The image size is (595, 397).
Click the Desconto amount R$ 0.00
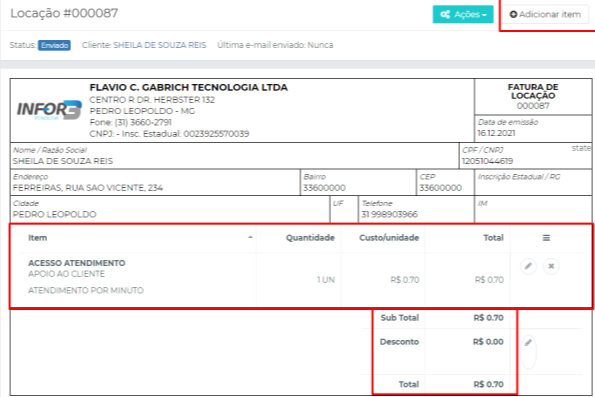[x=488, y=342]
